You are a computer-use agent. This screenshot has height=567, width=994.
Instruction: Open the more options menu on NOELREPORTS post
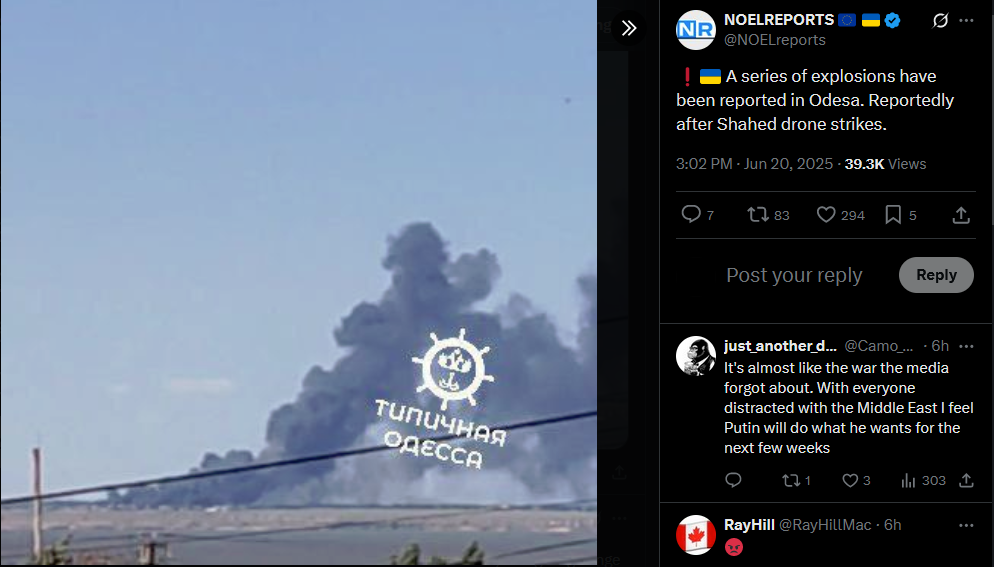tap(966, 20)
